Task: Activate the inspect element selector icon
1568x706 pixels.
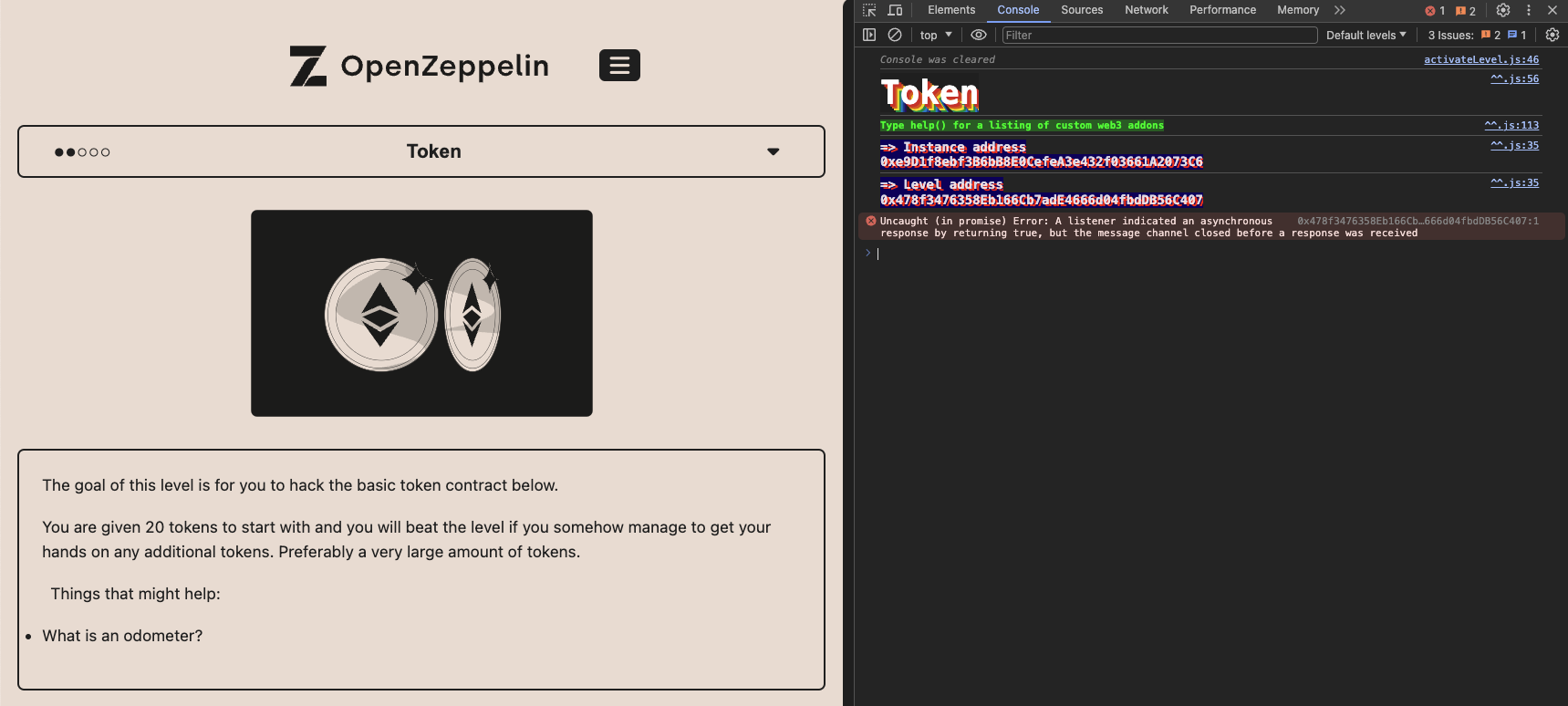Action: [869, 10]
